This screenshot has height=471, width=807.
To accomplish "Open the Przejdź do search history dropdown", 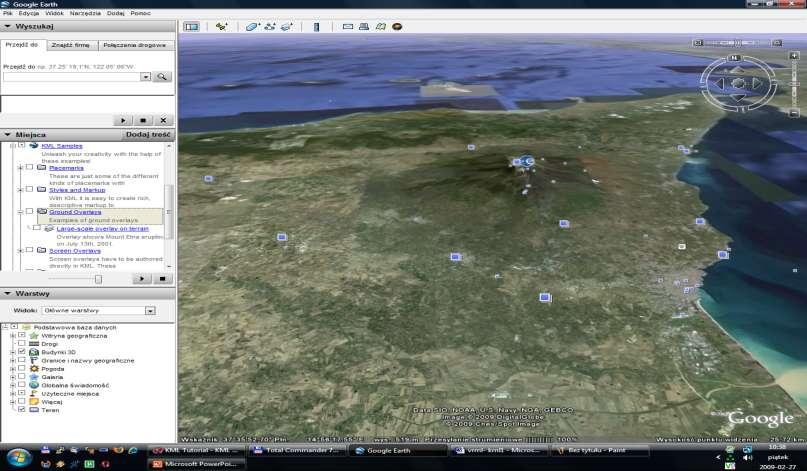I will pos(146,77).
